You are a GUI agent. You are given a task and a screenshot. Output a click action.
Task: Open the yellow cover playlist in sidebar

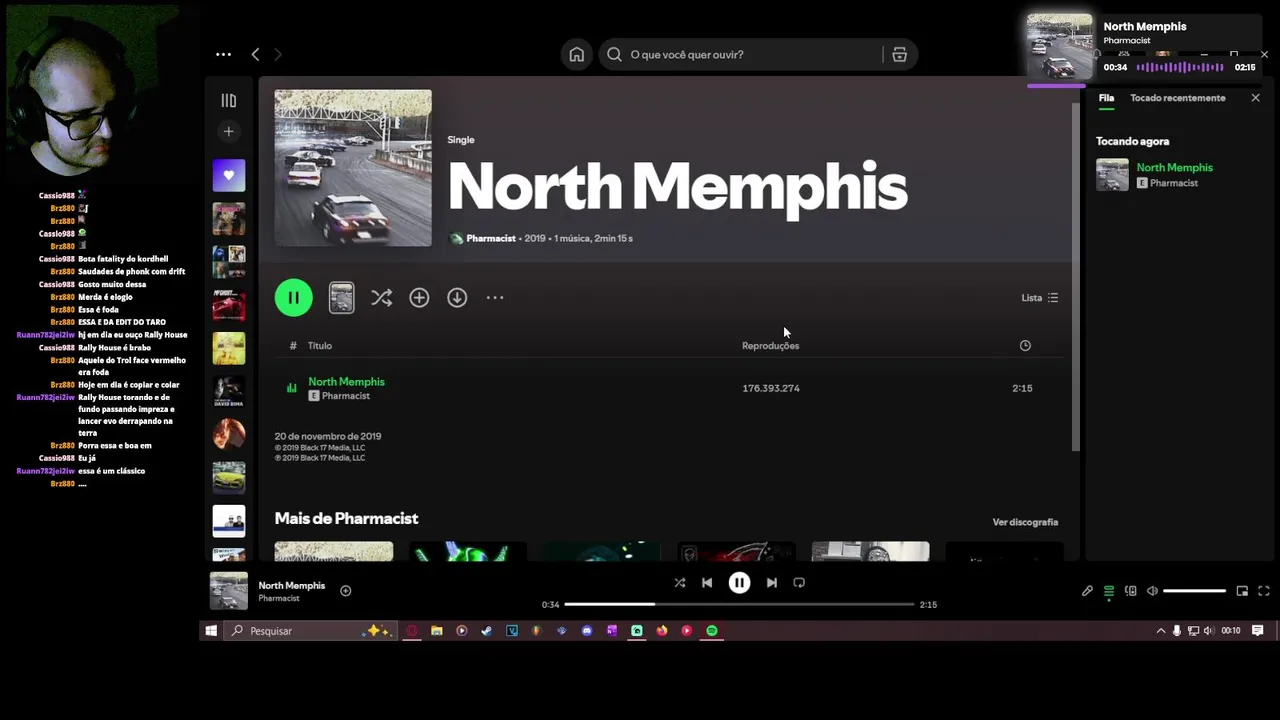pyautogui.click(x=228, y=348)
